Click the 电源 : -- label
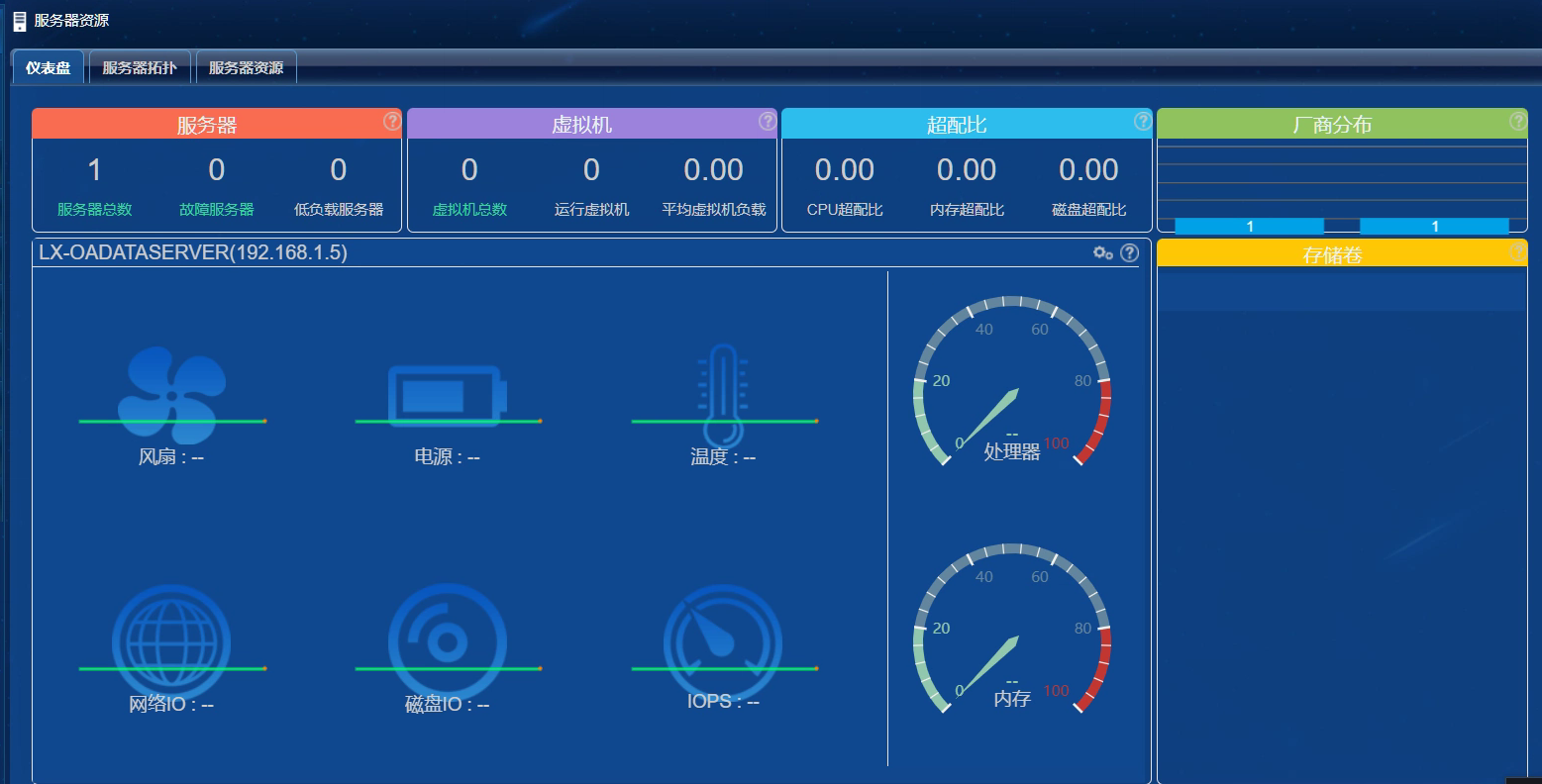 point(447,457)
